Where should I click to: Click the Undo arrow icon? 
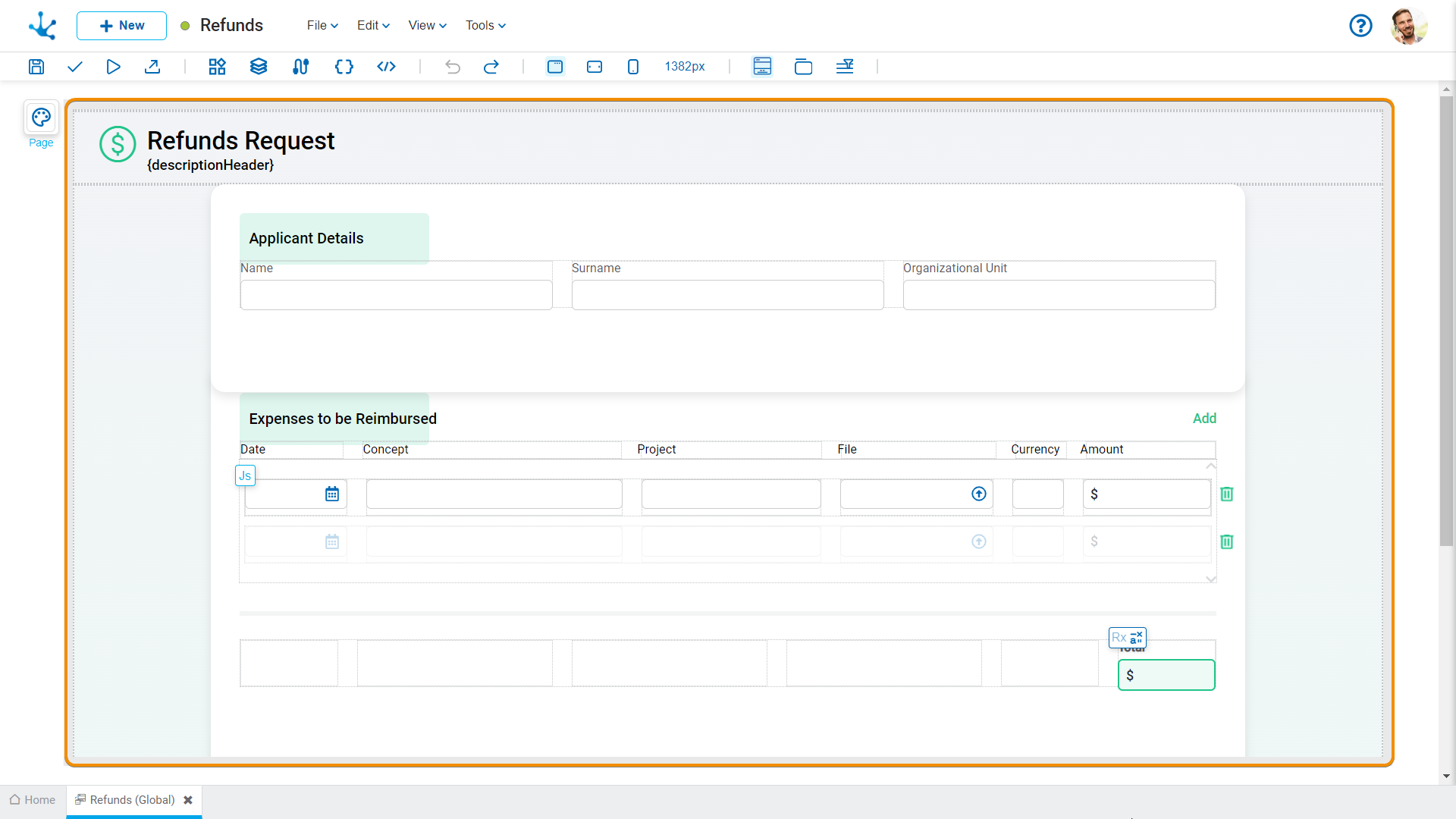[x=452, y=66]
